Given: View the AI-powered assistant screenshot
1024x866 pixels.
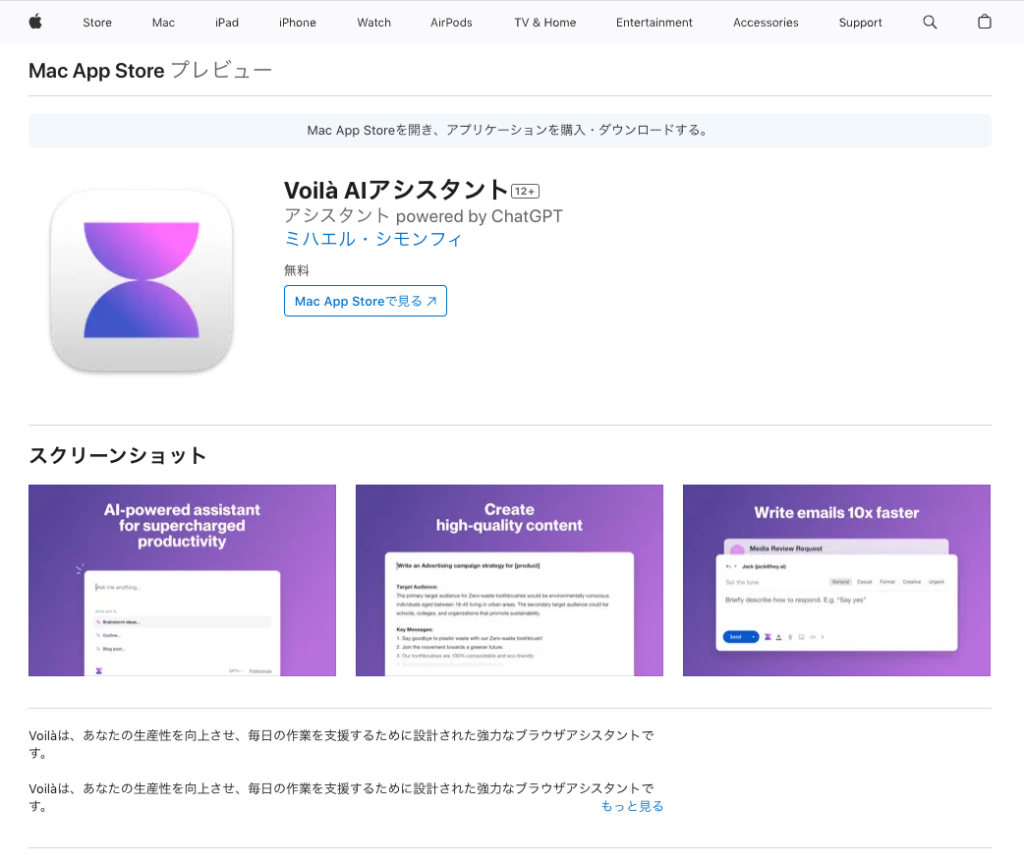Looking at the screenshot, I should [x=182, y=580].
